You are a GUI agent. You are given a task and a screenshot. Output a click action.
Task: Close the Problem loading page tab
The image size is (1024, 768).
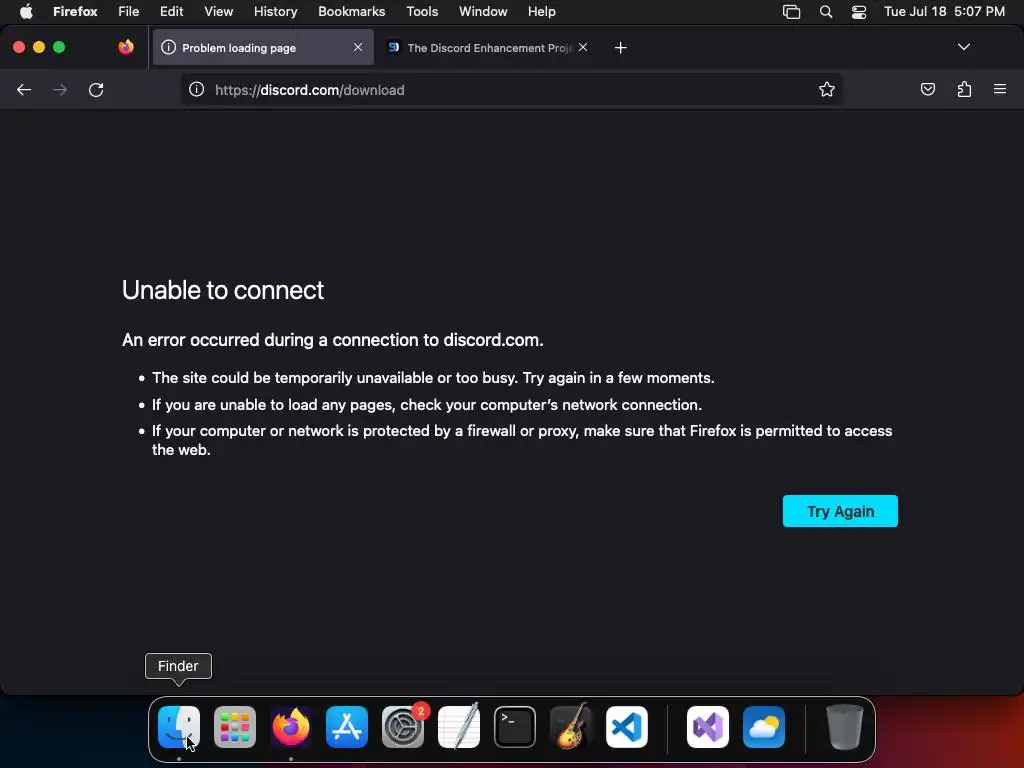pos(358,47)
